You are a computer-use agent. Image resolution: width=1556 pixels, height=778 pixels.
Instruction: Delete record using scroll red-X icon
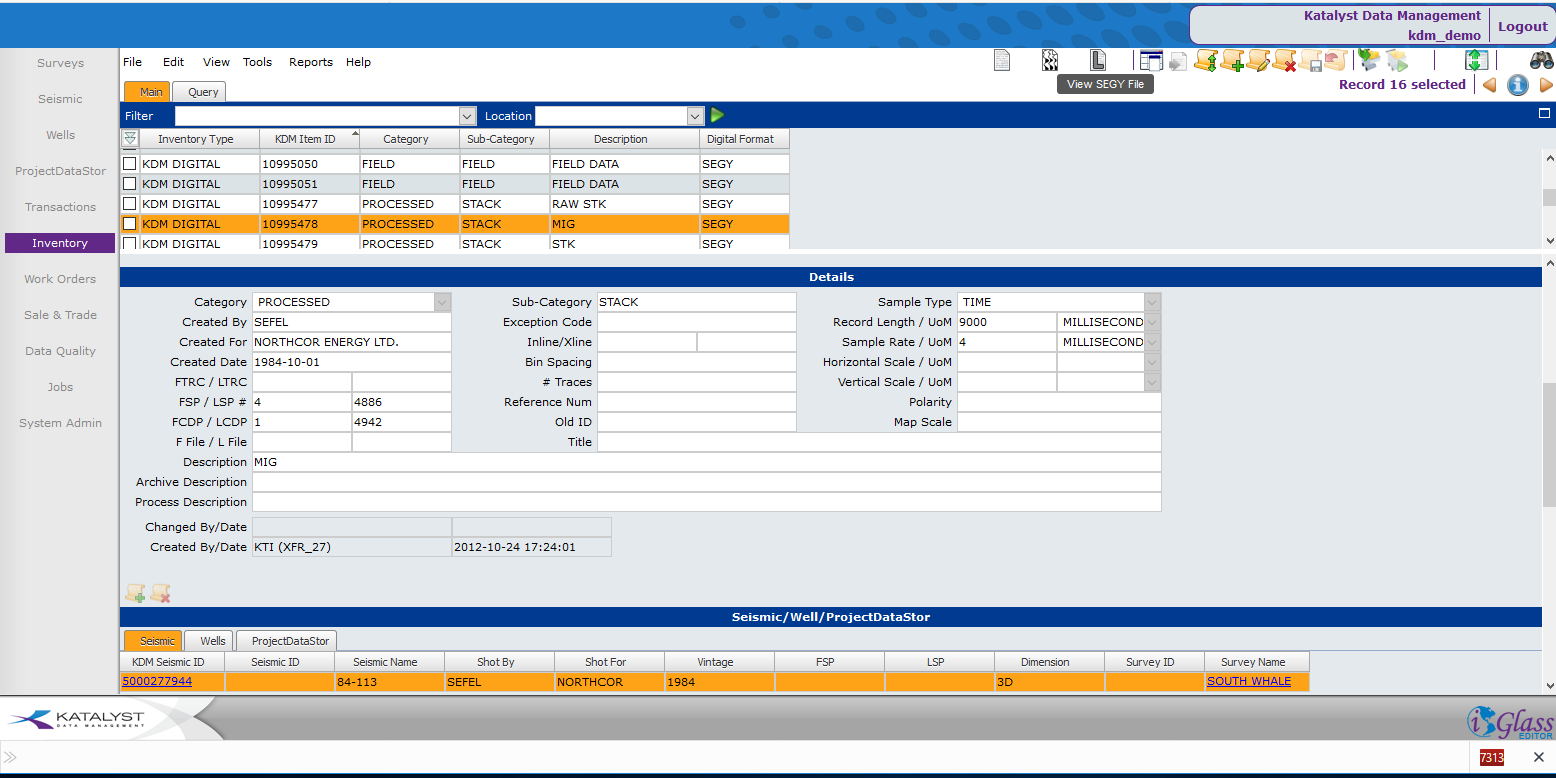click(1284, 60)
